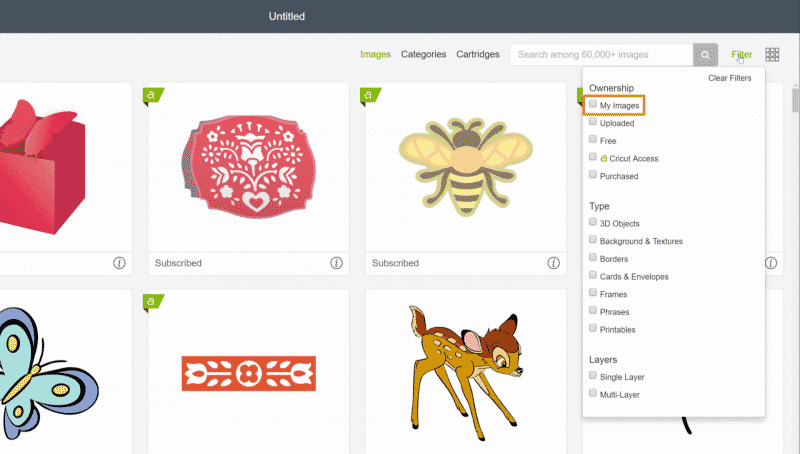This screenshot has height=454, width=800.
Task: Click the Clear Filters link
Action: point(730,78)
